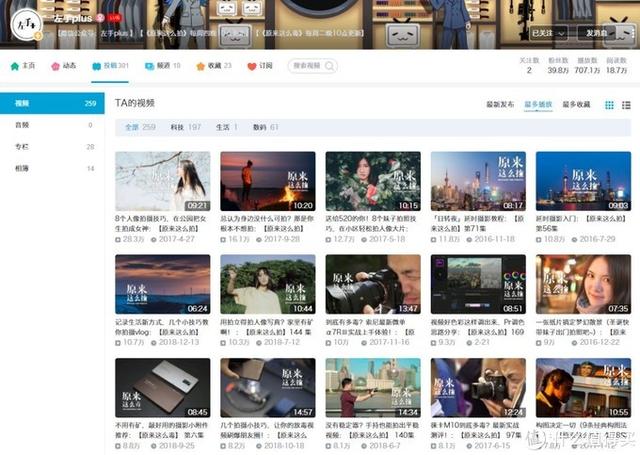Open α7RⅢ video title dated 2017-11-16
The height and width of the screenshot is (455, 640).
tap(370, 327)
